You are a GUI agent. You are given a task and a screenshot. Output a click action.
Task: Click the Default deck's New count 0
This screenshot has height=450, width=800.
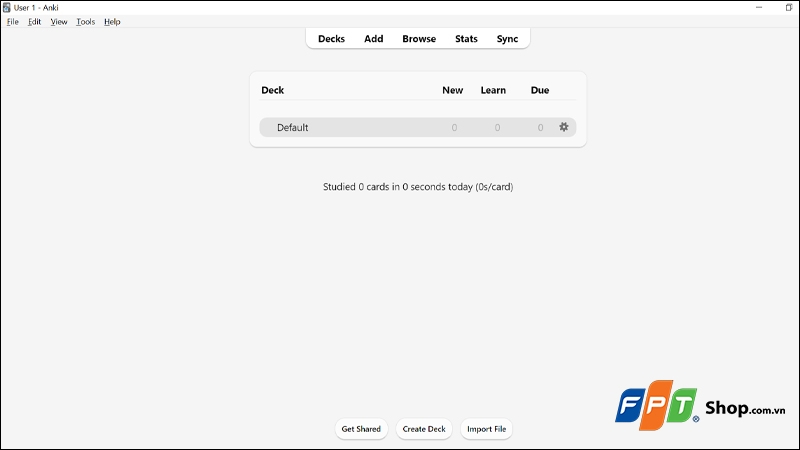[x=454, y=128]
